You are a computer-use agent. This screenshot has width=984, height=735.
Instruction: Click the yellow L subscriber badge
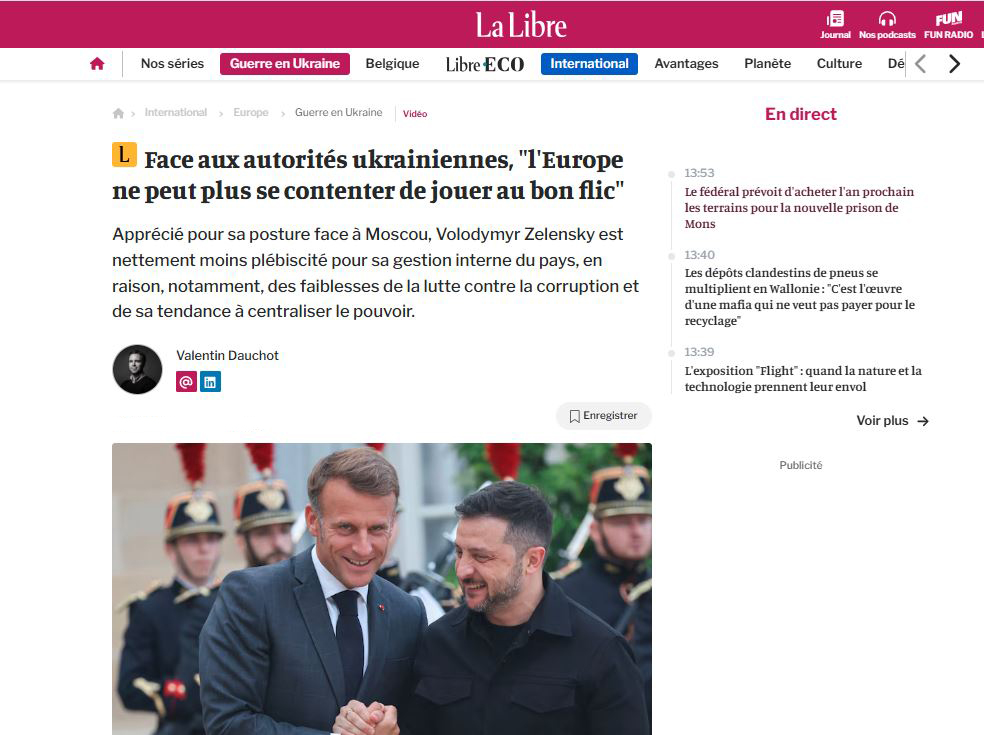coord(124,154)
